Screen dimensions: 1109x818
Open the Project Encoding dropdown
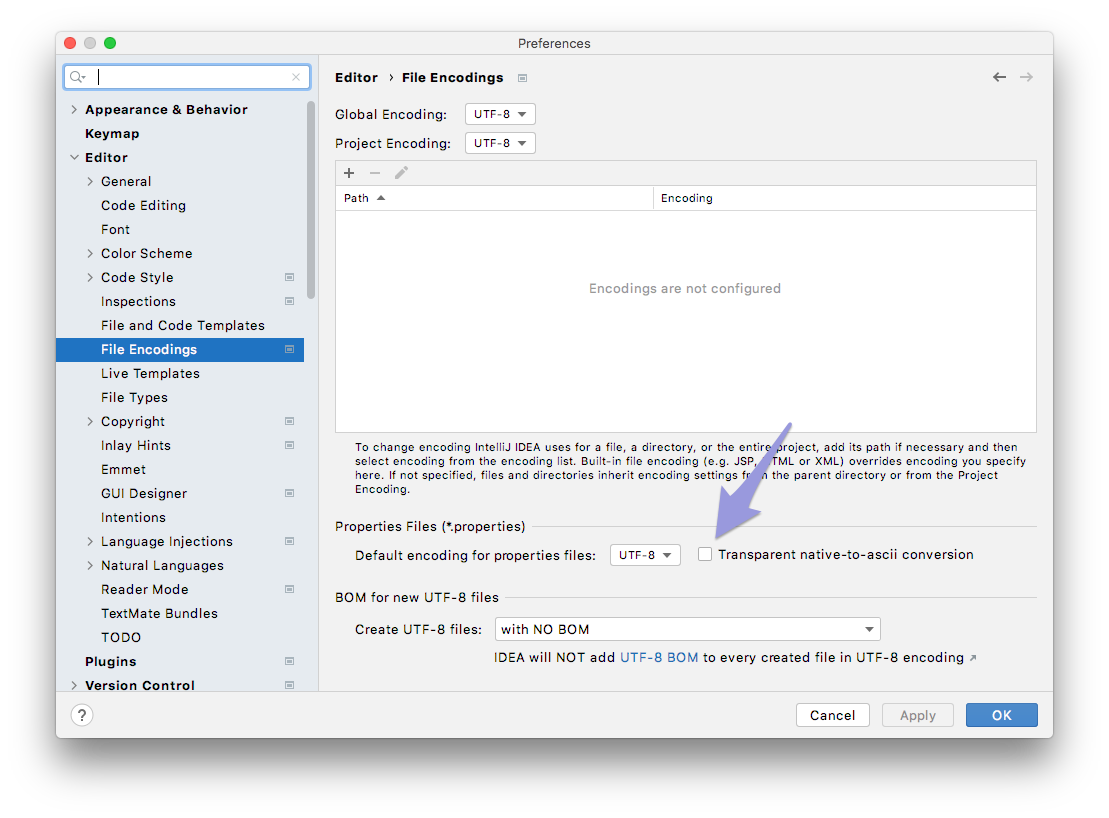pos(500,143)
